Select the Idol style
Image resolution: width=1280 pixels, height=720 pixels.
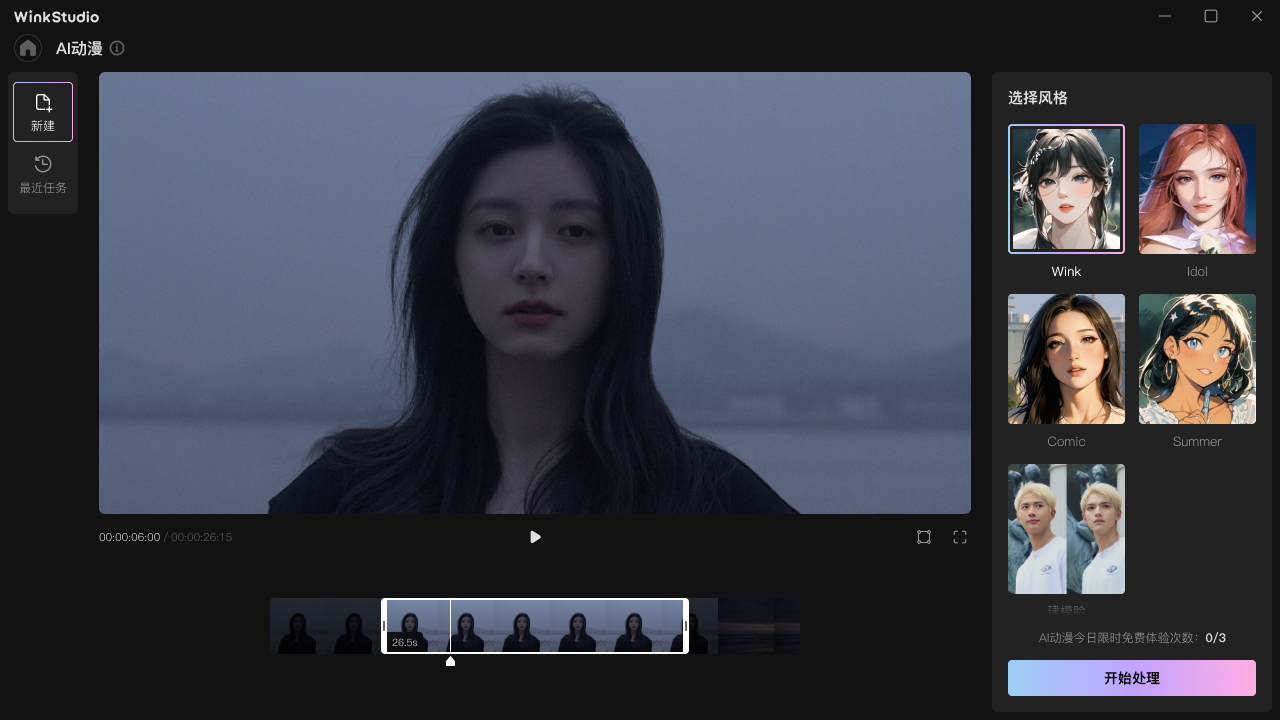pyautogui.click(x=1197, y=189)
